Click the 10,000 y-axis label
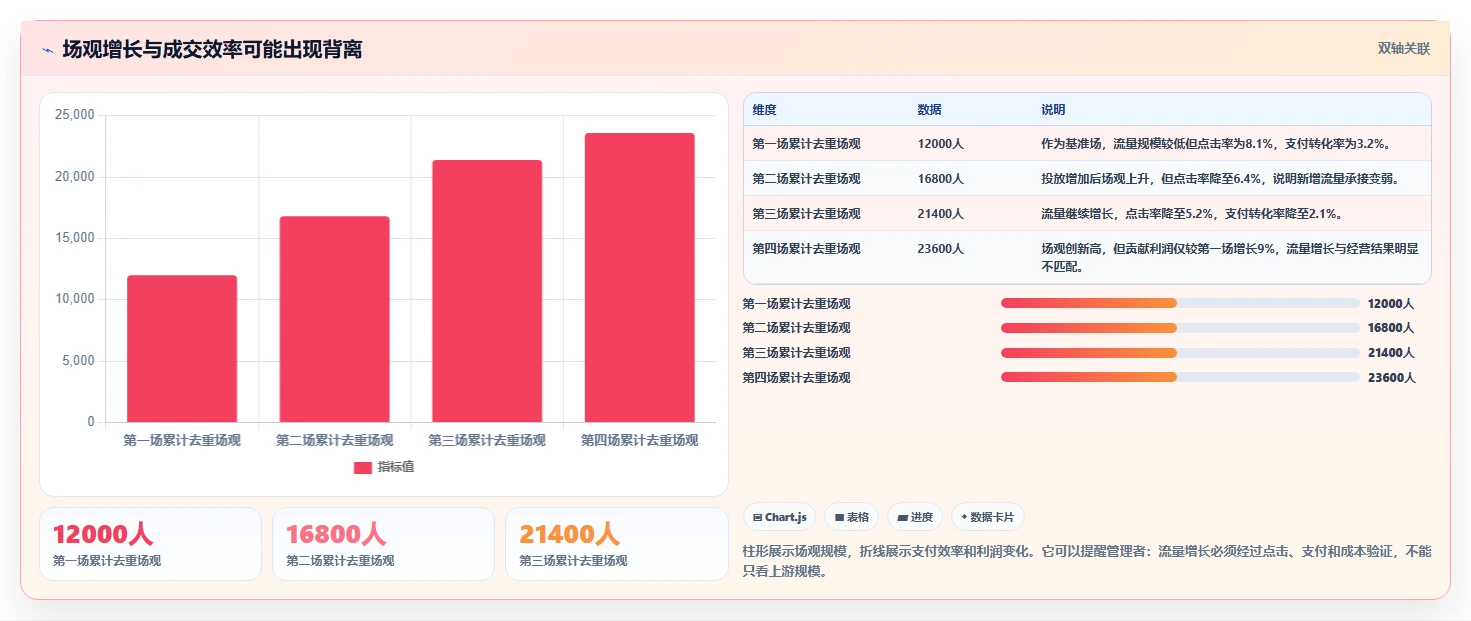Screen dimensions: 1471x621 pyautogui.click(x=74, y=299)
